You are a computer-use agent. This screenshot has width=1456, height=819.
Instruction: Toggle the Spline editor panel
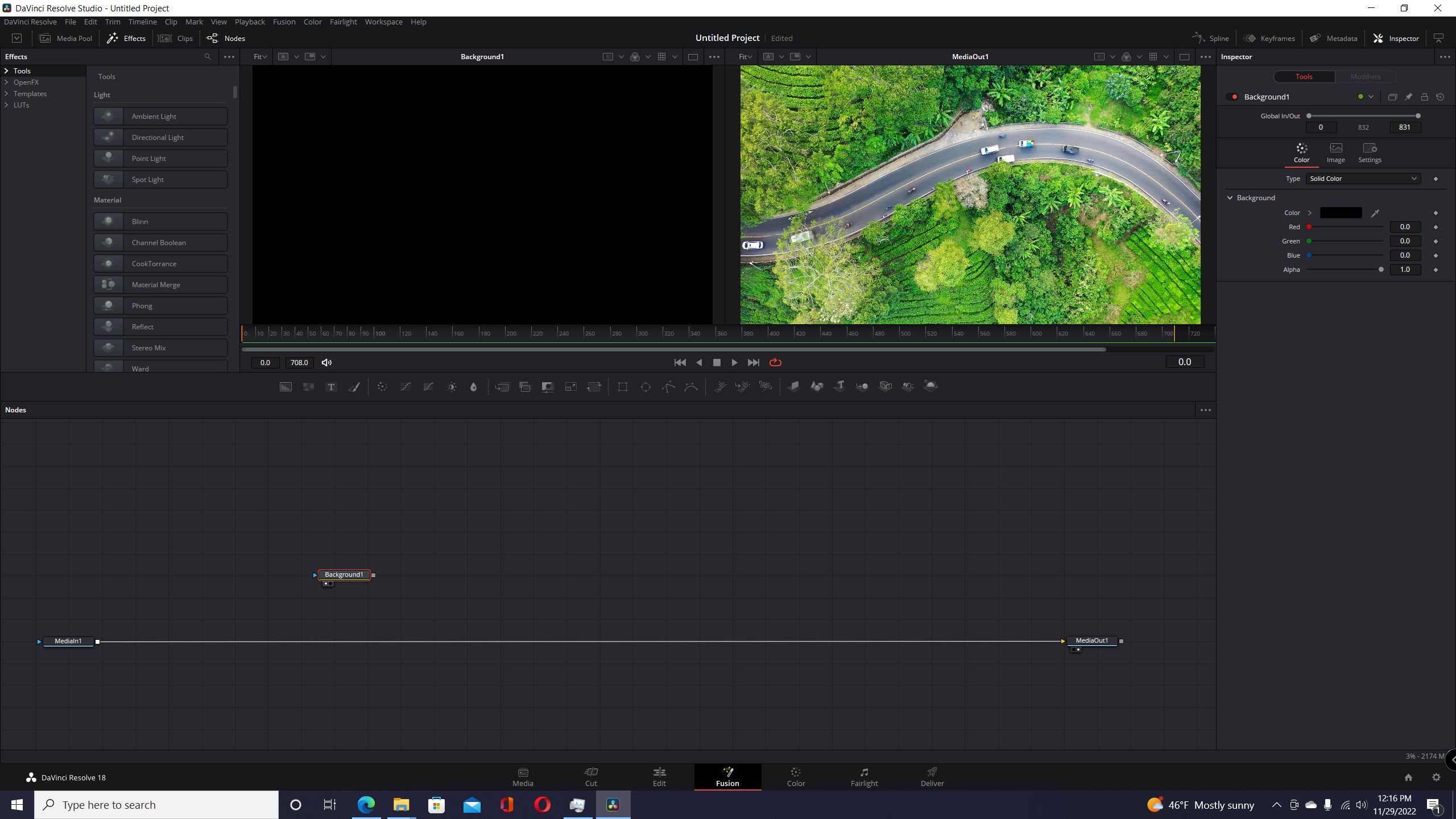(x=1210, y=38)
